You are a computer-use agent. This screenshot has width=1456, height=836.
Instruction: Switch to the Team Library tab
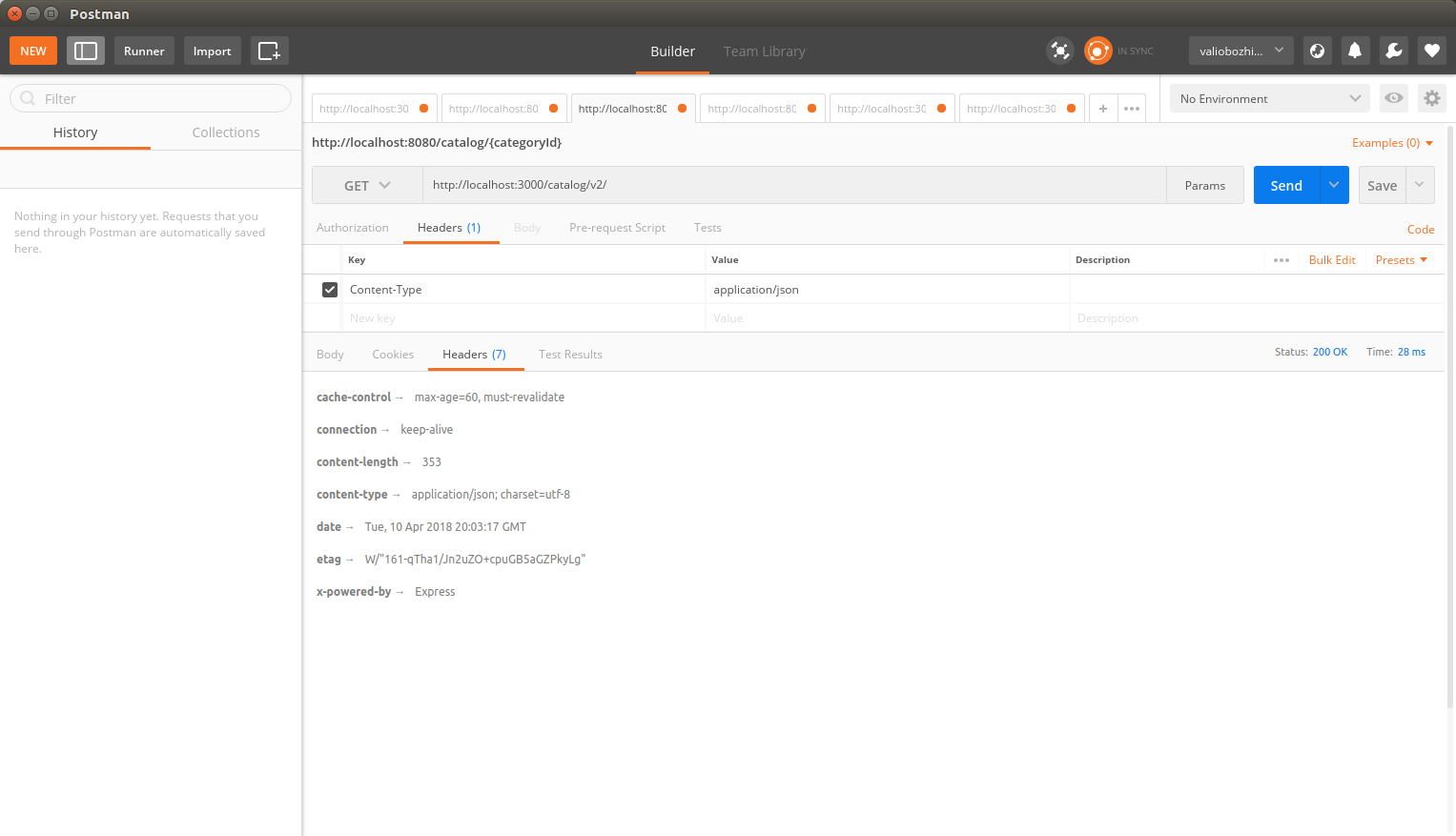click(764, 51)
